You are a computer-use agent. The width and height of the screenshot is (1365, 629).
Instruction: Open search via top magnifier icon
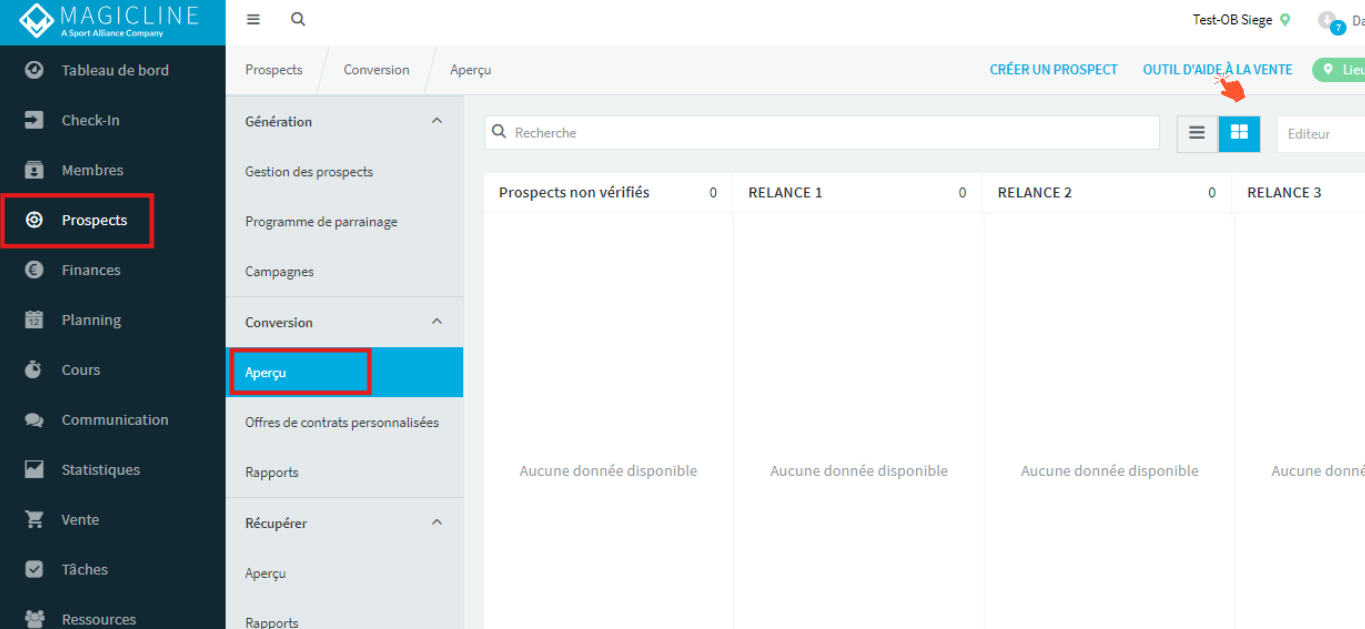pyautogui.click(x=298, y=20)
